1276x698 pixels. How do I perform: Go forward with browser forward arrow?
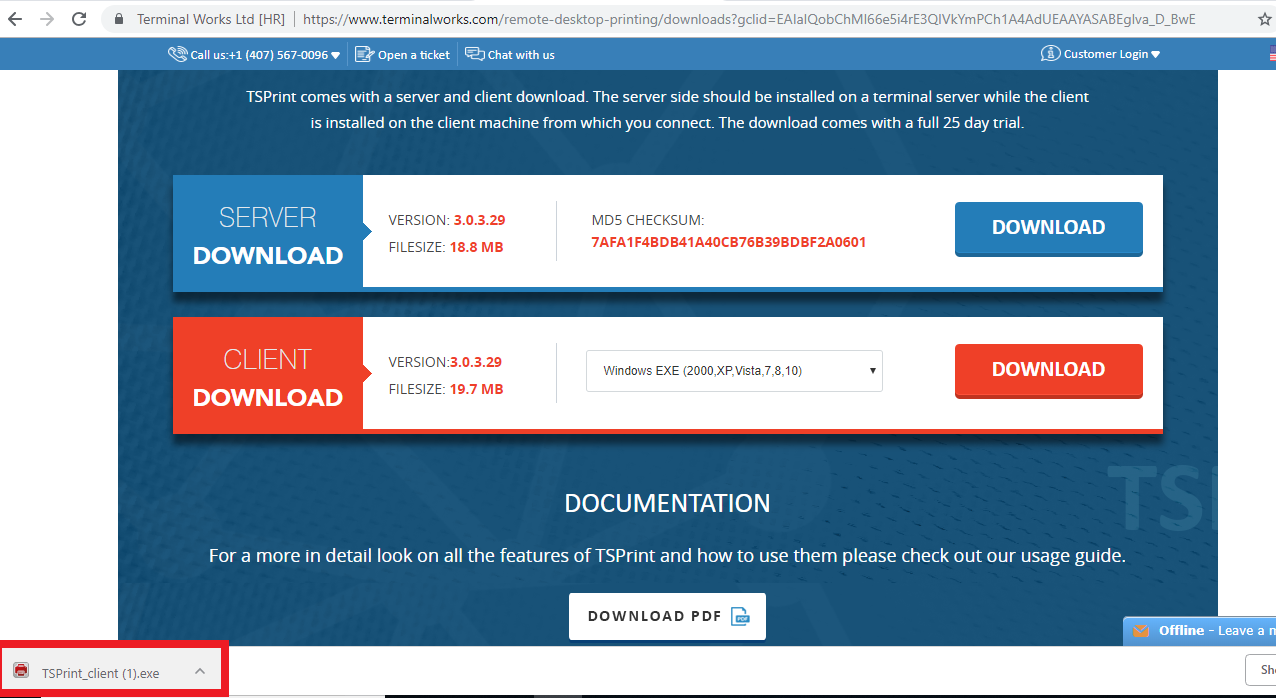pos(46,19)
